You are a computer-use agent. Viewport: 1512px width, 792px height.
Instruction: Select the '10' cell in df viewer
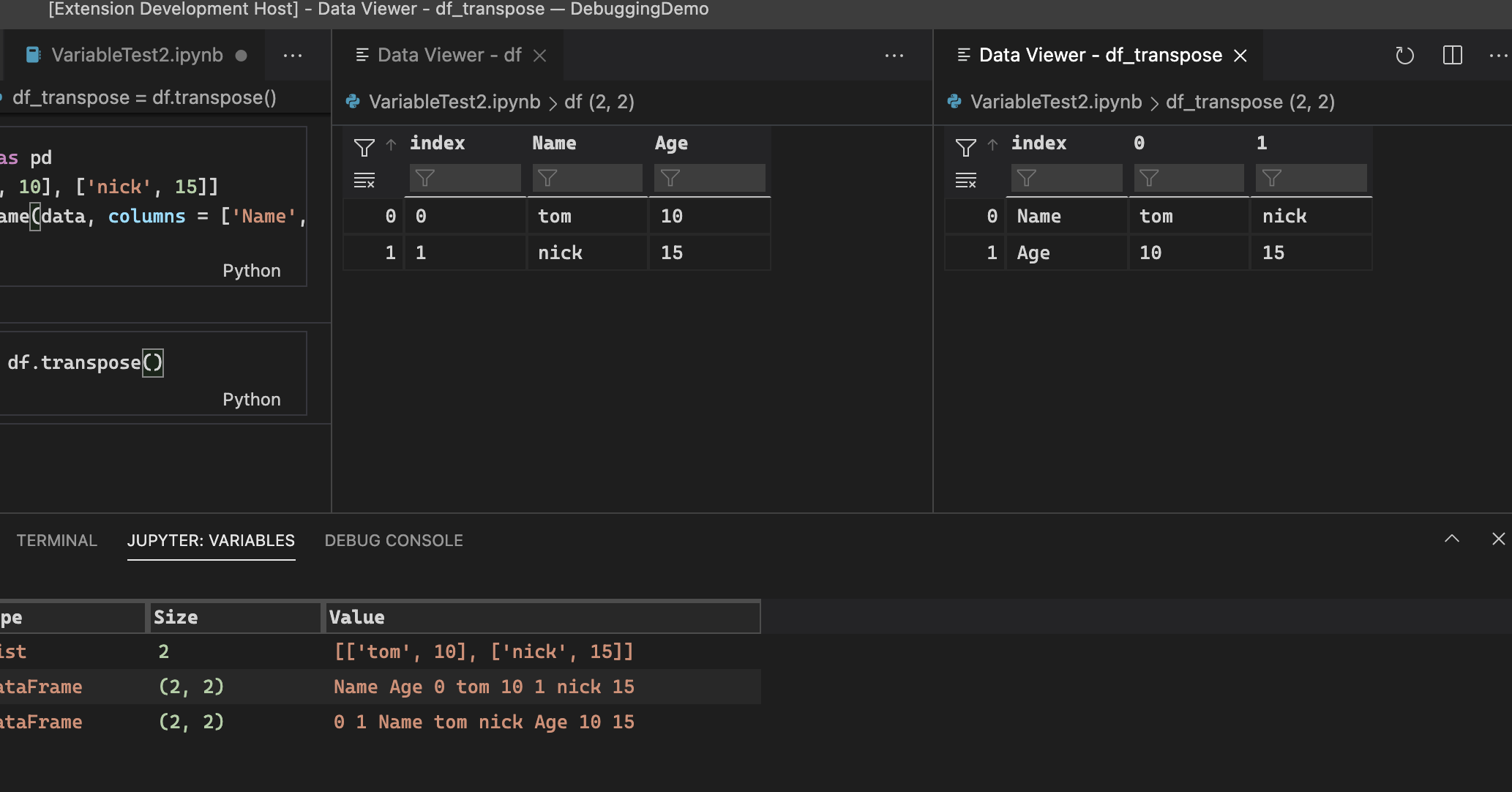coord(709,216)
